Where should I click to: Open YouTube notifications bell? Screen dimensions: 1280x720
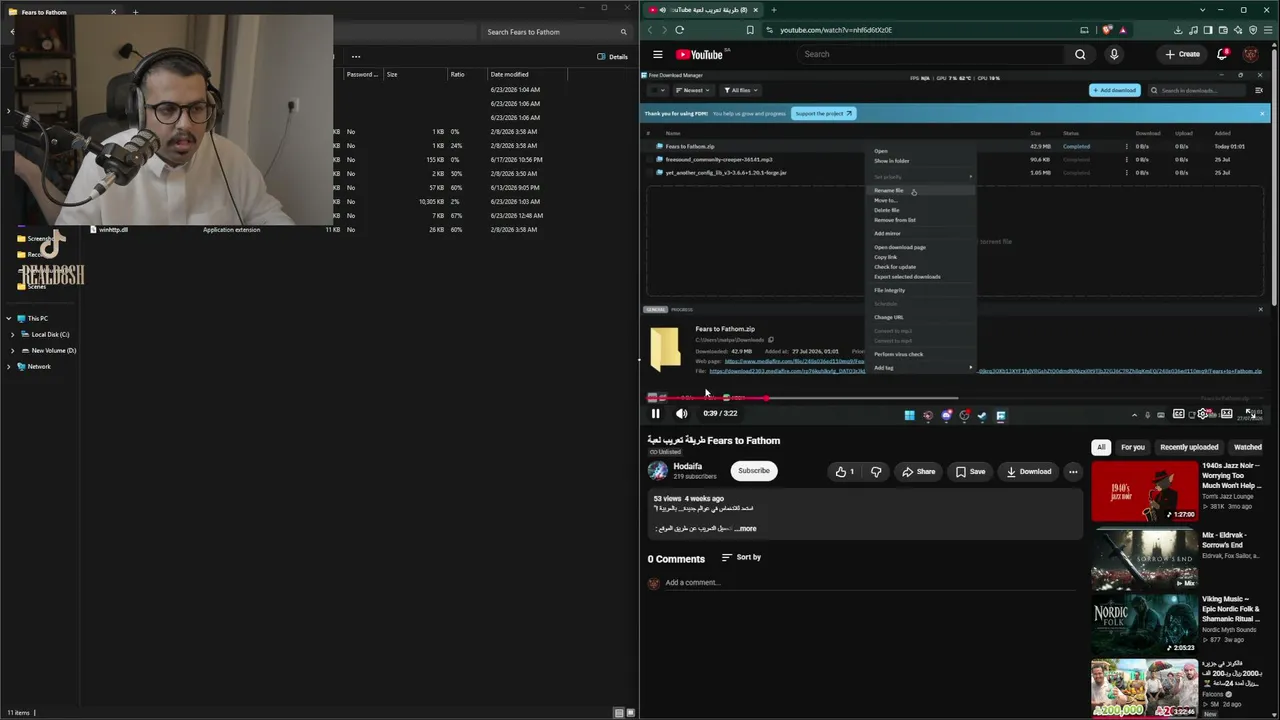[1222, 54]
